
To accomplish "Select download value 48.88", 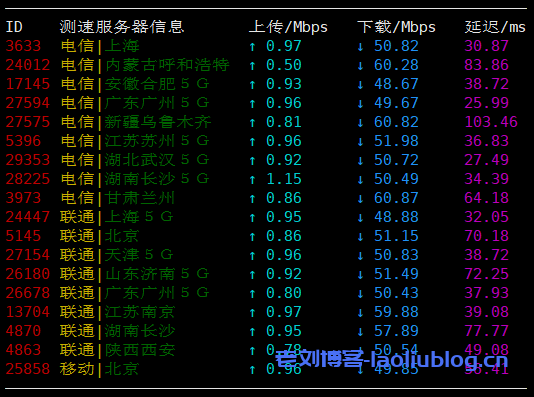I will [396, 217].
